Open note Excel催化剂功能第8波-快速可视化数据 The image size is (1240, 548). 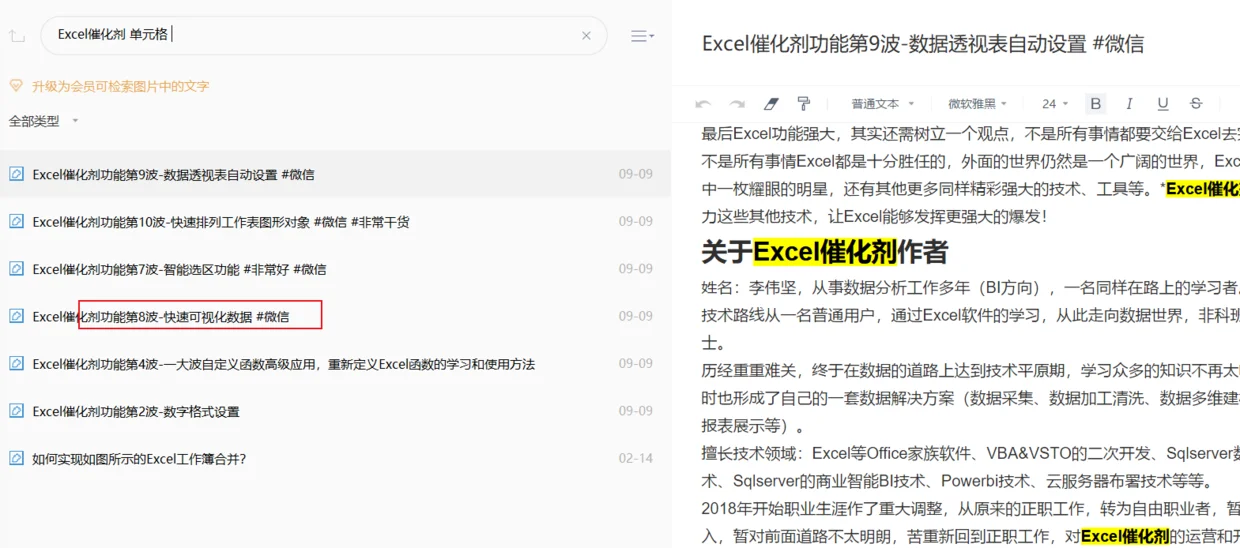335,316
